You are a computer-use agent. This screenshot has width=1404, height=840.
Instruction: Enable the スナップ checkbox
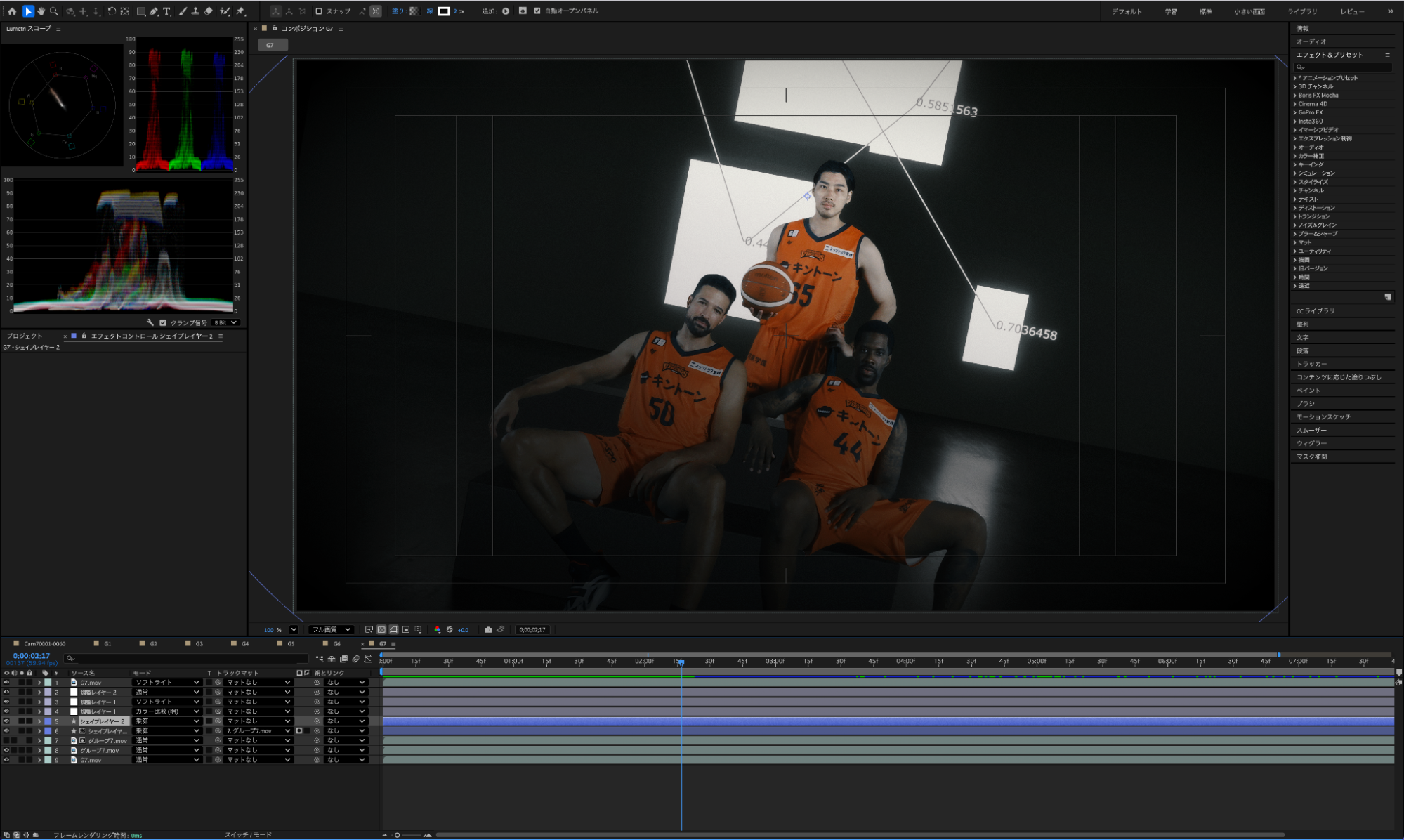click(x=319, y=11)
